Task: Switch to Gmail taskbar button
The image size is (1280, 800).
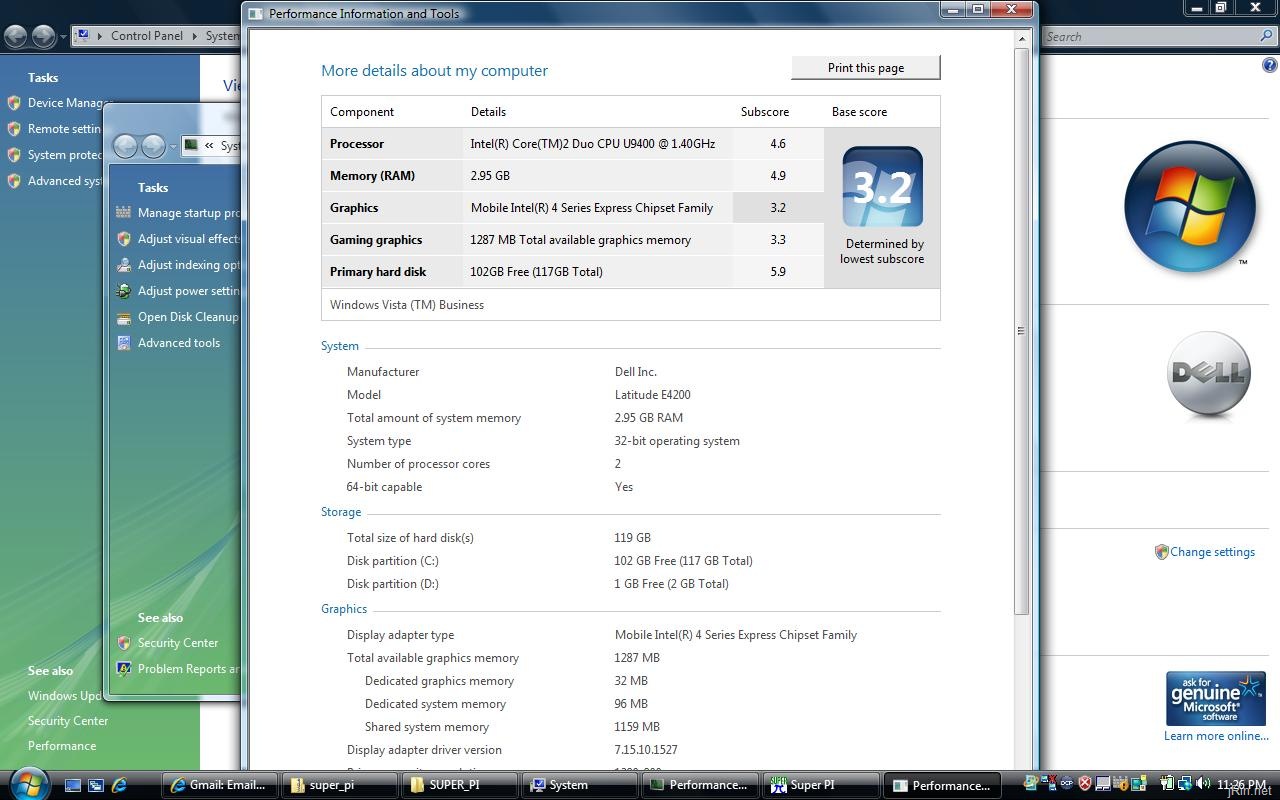Action: tap(219, 785)
